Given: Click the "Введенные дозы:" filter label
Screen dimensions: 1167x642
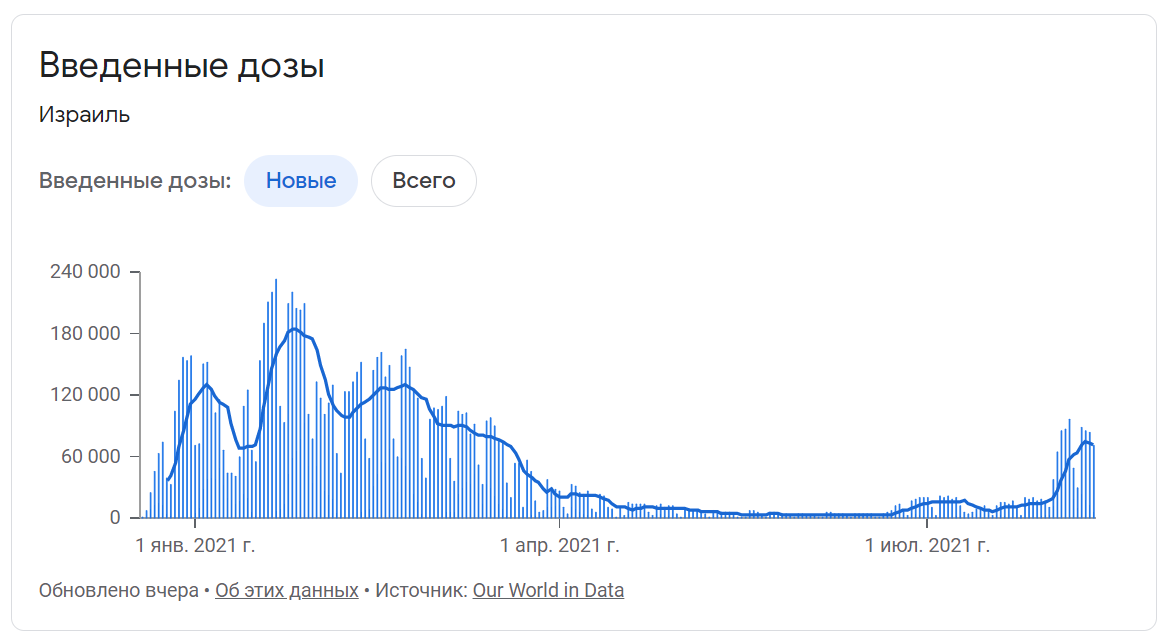Looking at the screenshot, I should click(135, 181).
